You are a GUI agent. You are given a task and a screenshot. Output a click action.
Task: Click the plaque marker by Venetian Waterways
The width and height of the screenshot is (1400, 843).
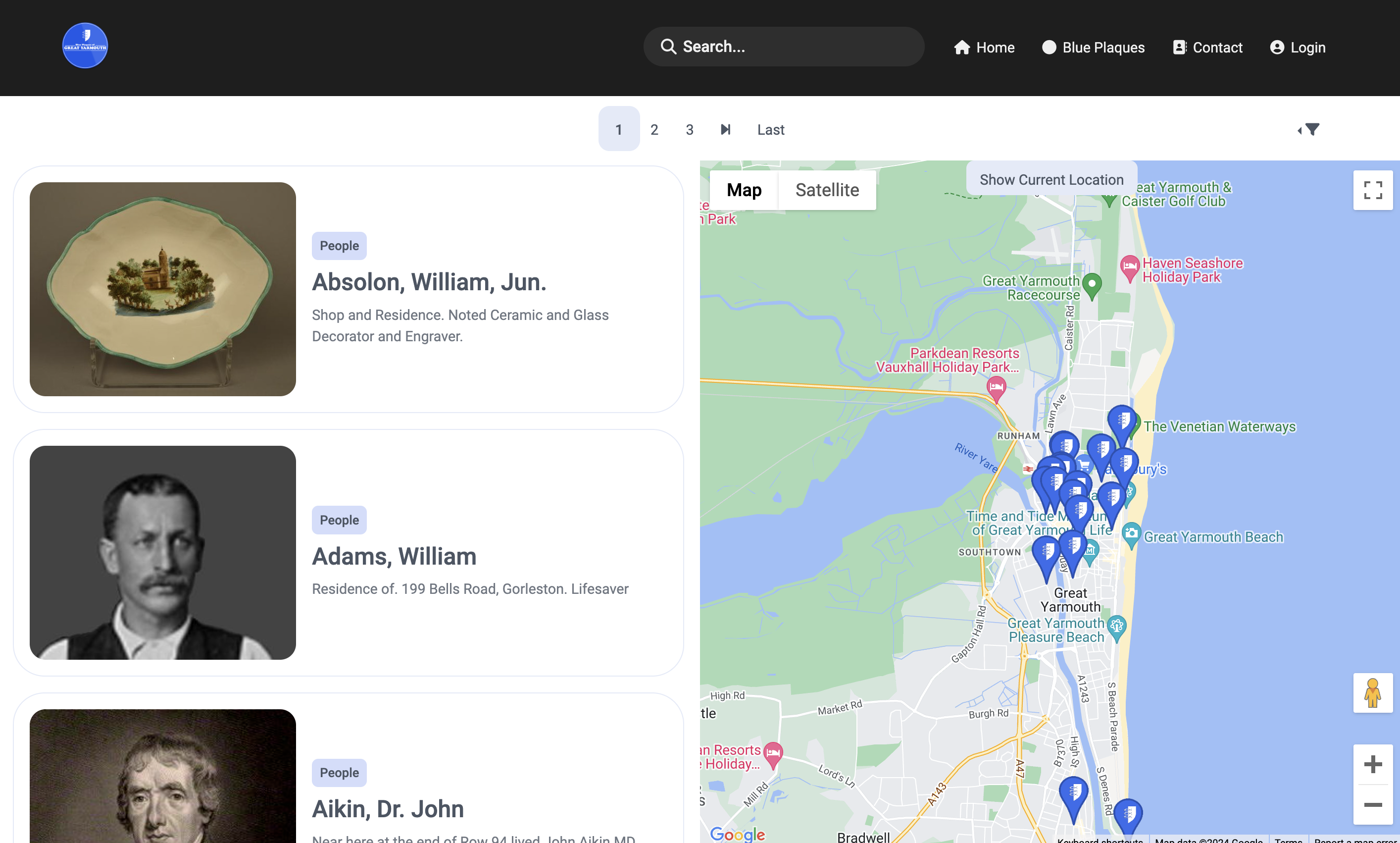(x=1122, y=423)
